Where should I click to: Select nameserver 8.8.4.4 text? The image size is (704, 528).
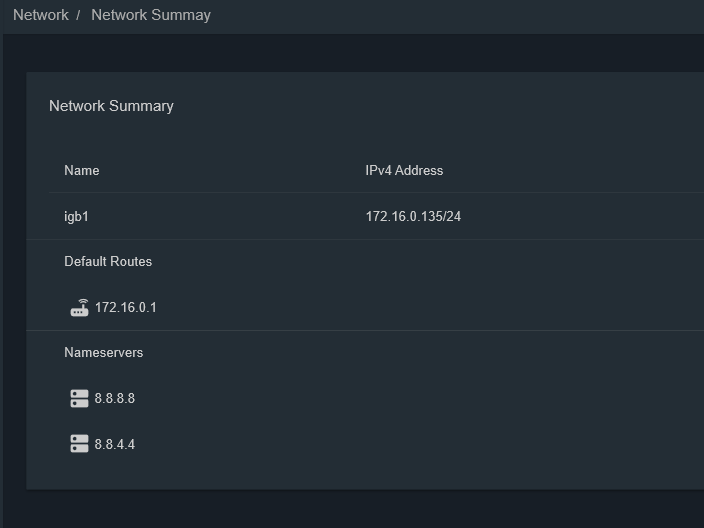[x=114, y=444]
